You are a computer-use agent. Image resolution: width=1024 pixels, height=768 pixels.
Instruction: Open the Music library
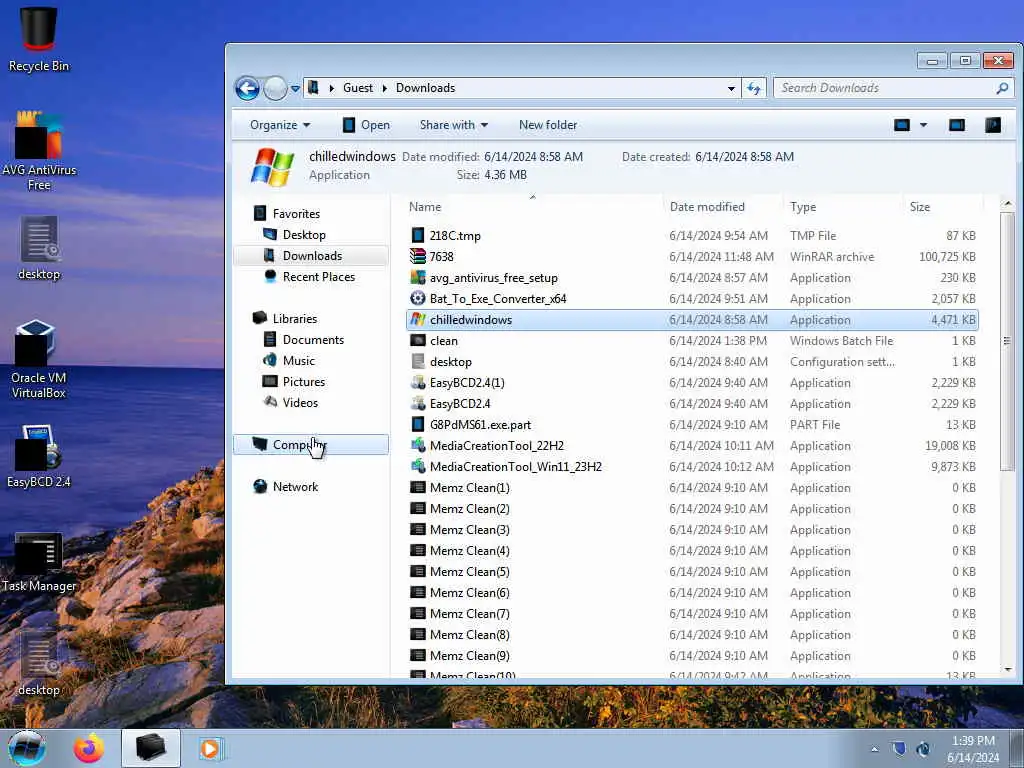[x=298, y=360]
